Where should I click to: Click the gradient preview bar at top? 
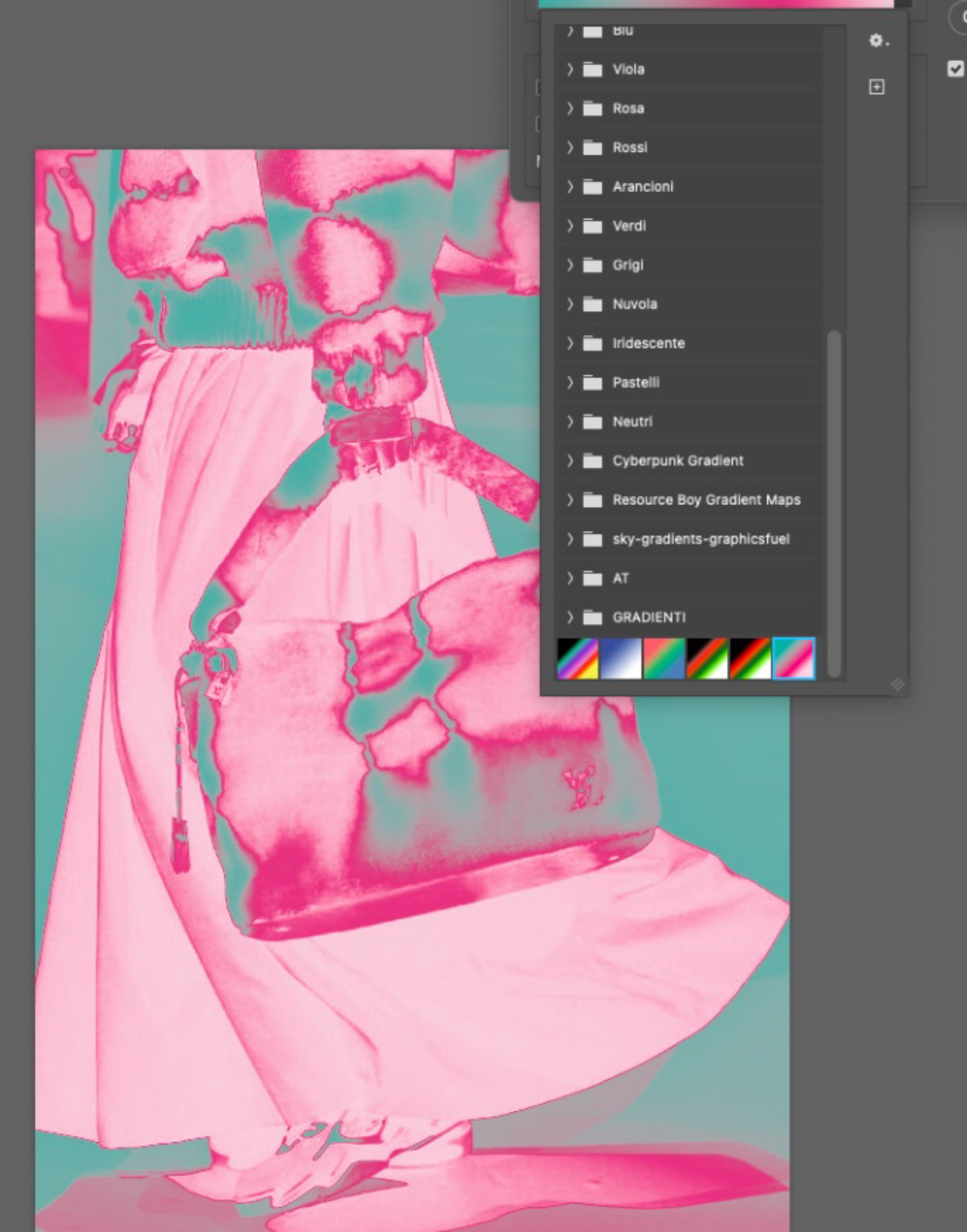[716, 3]
